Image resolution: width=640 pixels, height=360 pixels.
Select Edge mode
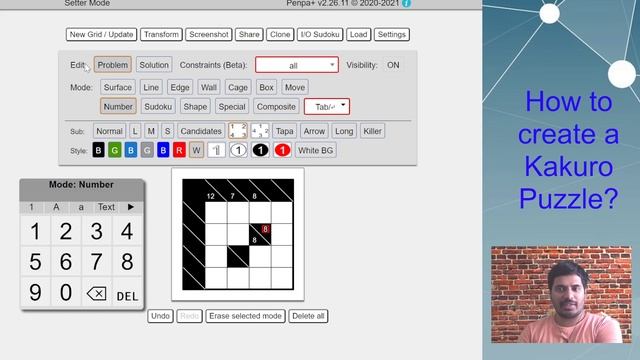[x=180, y=87]
